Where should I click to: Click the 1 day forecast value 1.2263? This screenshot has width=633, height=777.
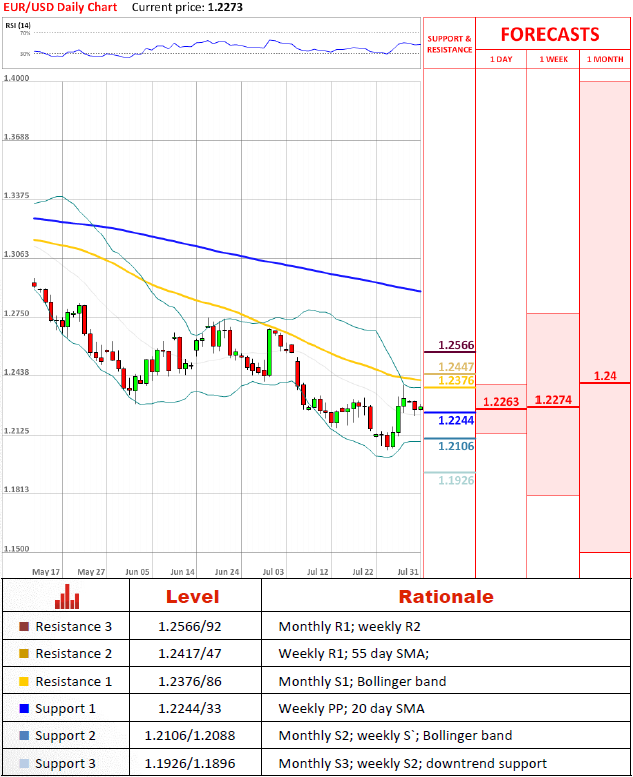click(x=501, y=401)
